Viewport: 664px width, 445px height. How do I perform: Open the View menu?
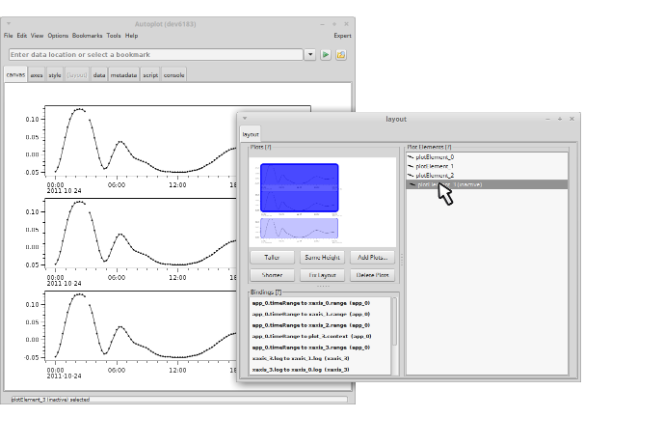[x=37, y=36]
